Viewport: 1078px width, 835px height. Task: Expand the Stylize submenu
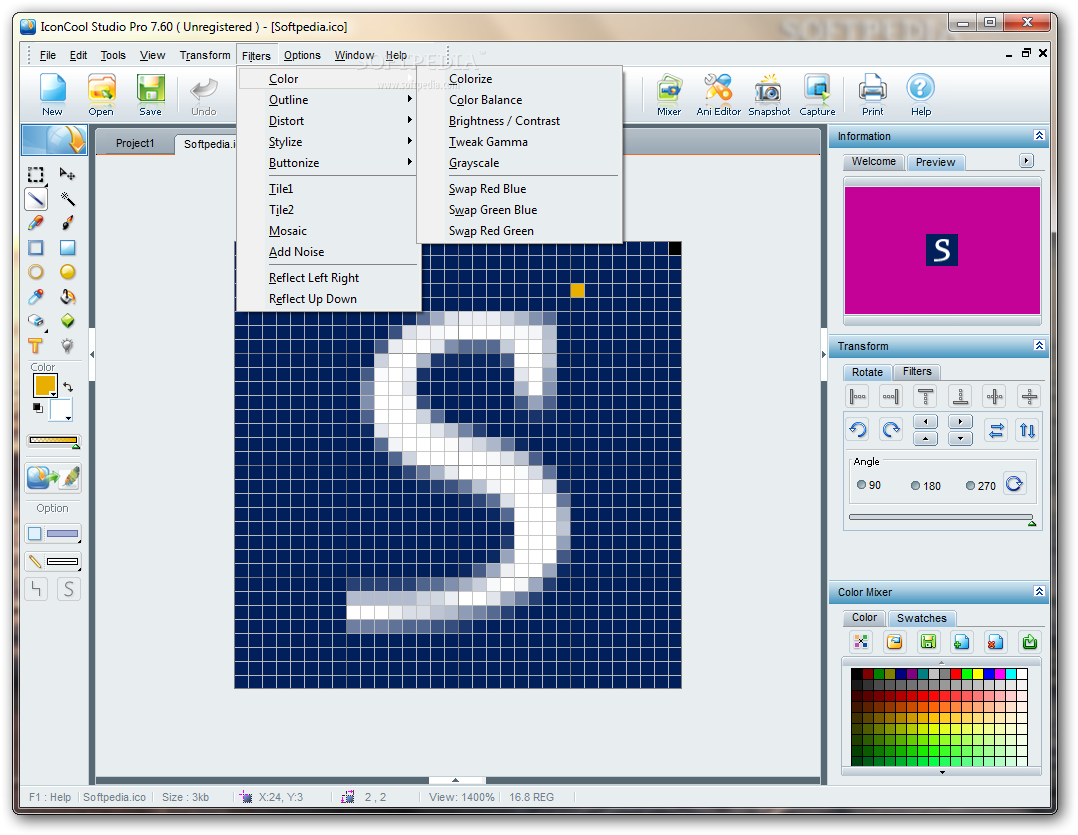click(329, 142)
